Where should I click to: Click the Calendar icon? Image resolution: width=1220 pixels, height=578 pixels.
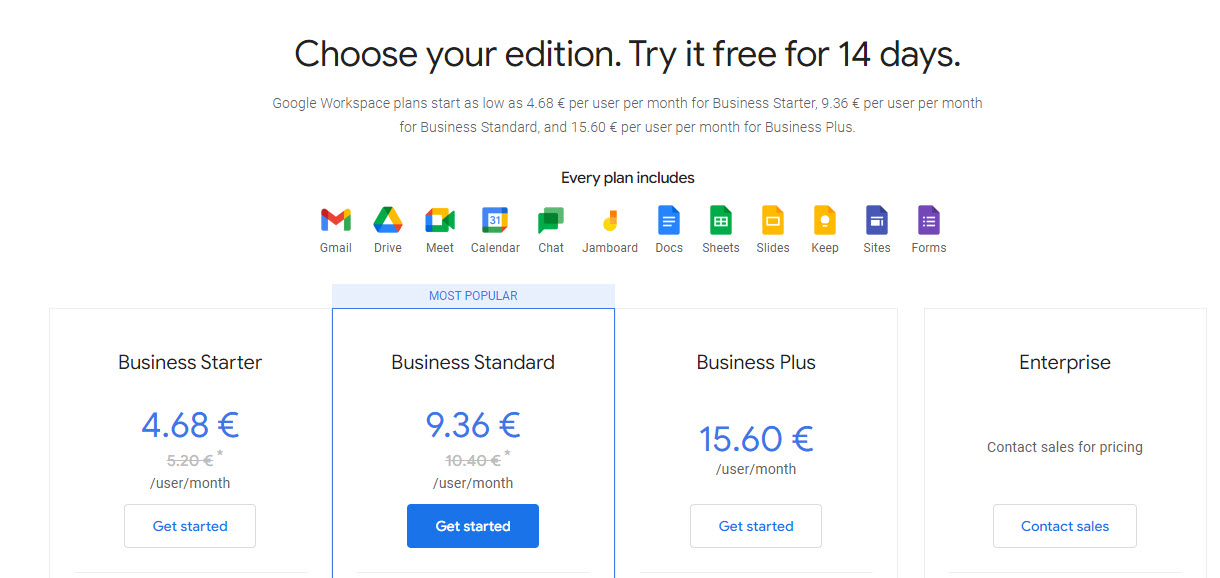(495, 220)
